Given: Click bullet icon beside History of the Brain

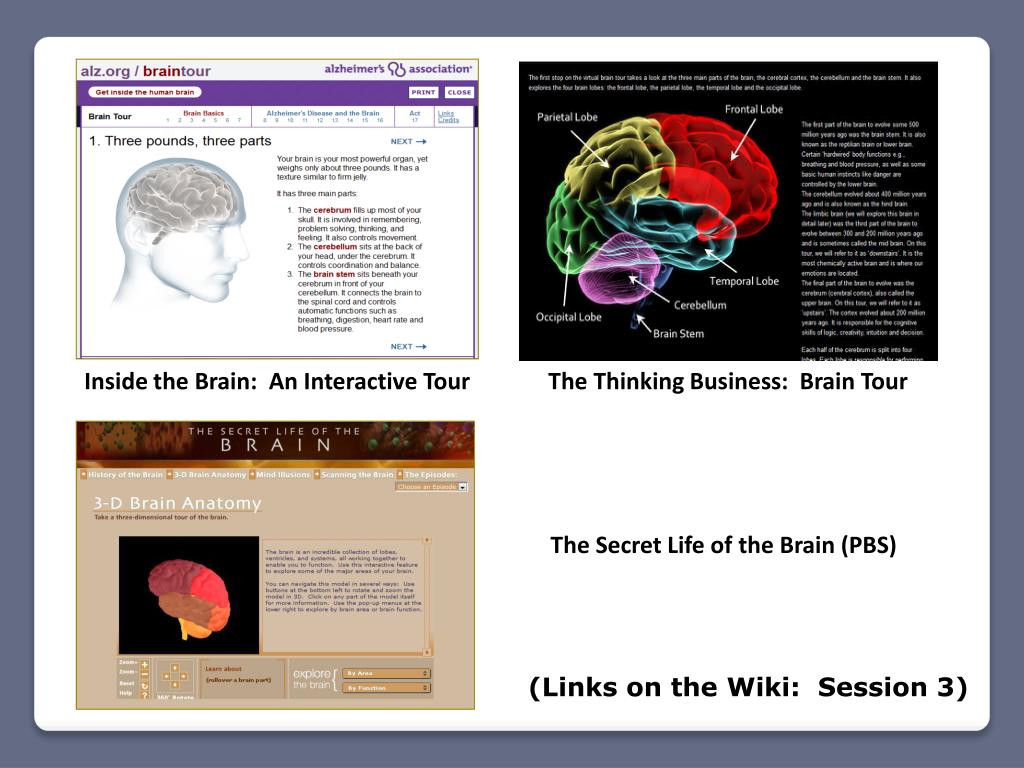Looking at the screenshot, I should (x=84, y=474).
